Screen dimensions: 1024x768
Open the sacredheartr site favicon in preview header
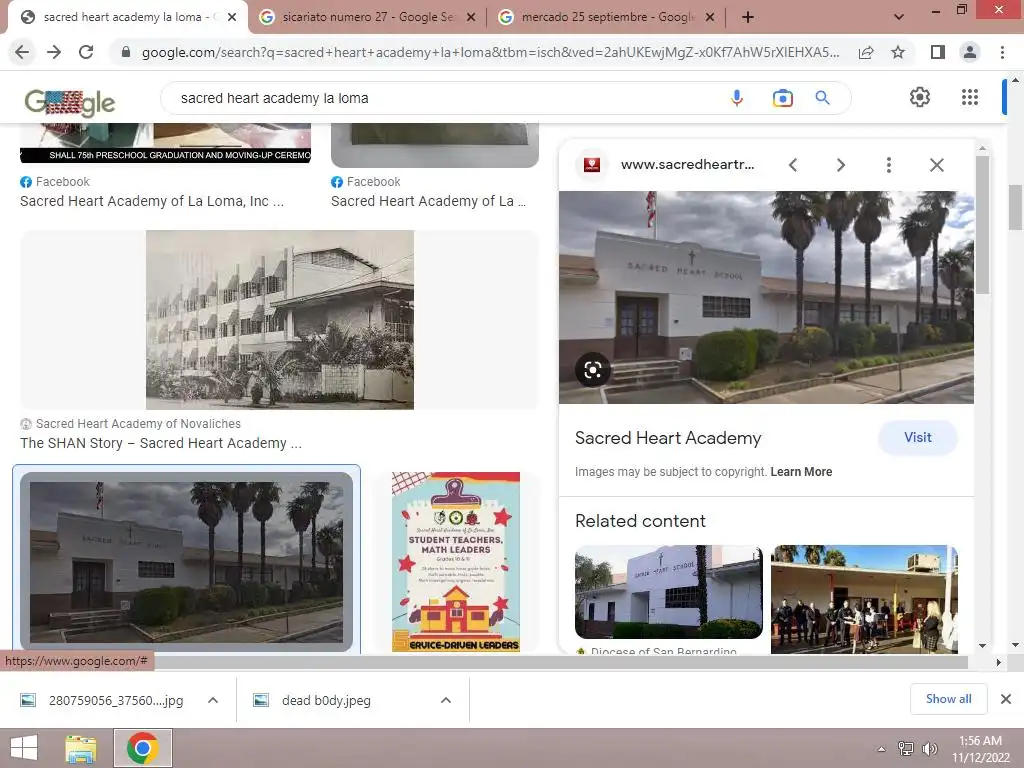[592, 165]
